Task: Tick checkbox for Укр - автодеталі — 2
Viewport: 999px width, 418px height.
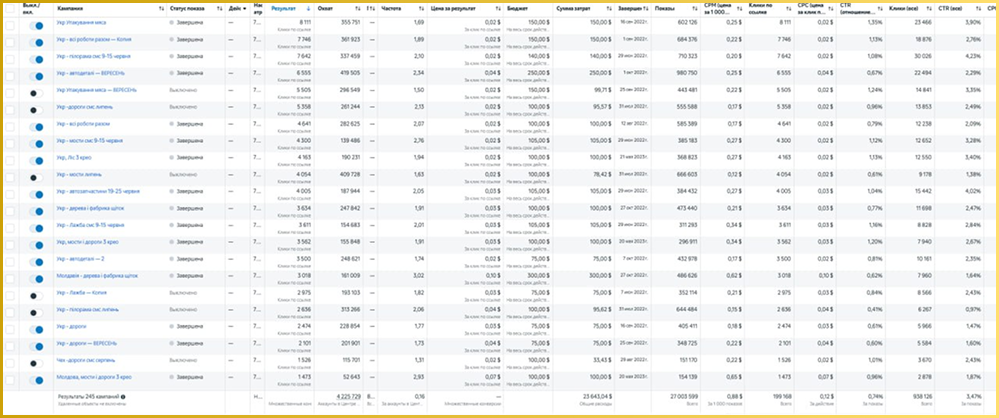Action: click(x=10, y=262)
